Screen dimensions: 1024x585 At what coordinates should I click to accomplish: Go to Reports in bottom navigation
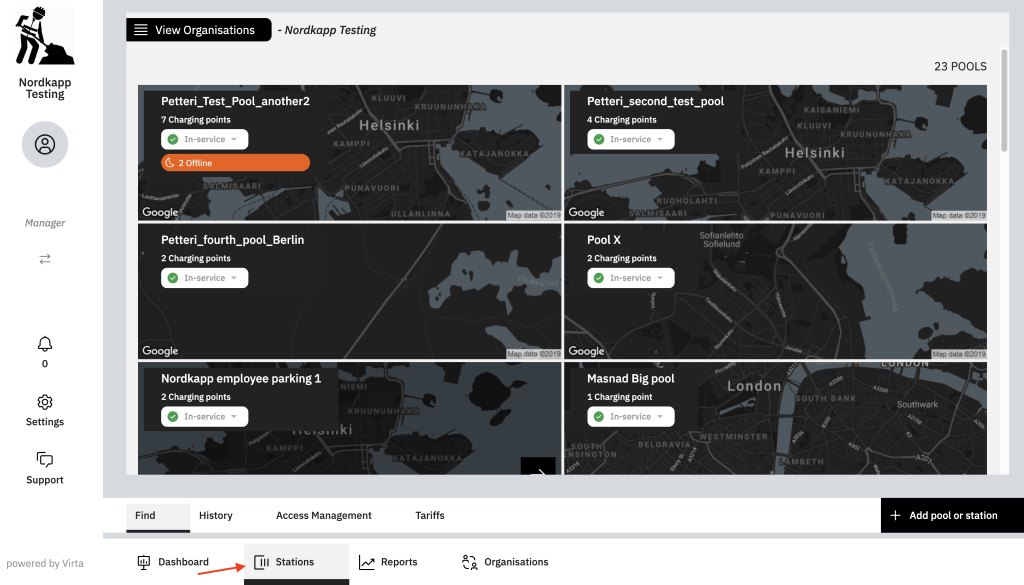(389, 562)
